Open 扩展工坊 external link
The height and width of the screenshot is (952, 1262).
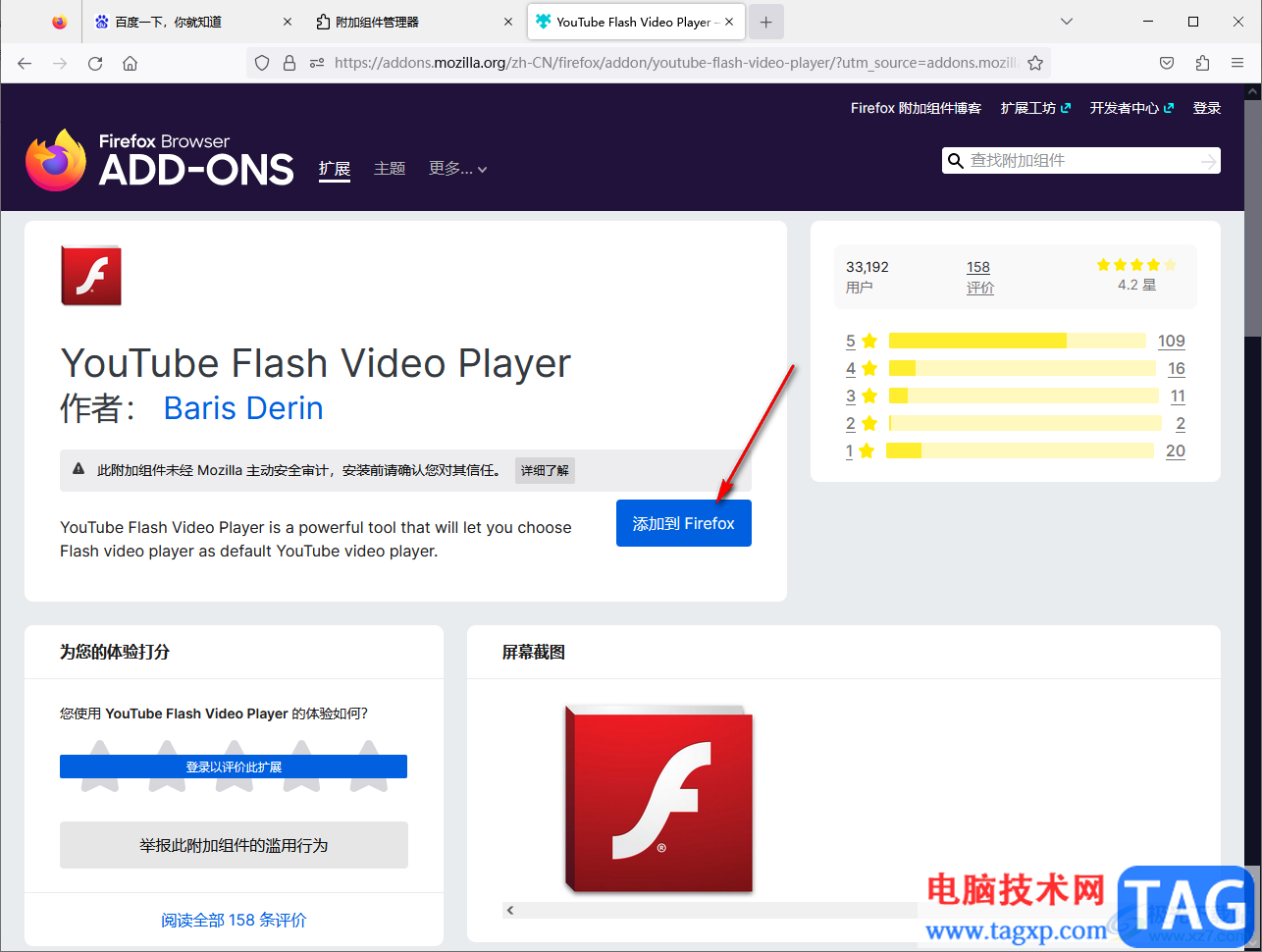click(1035, 108)
